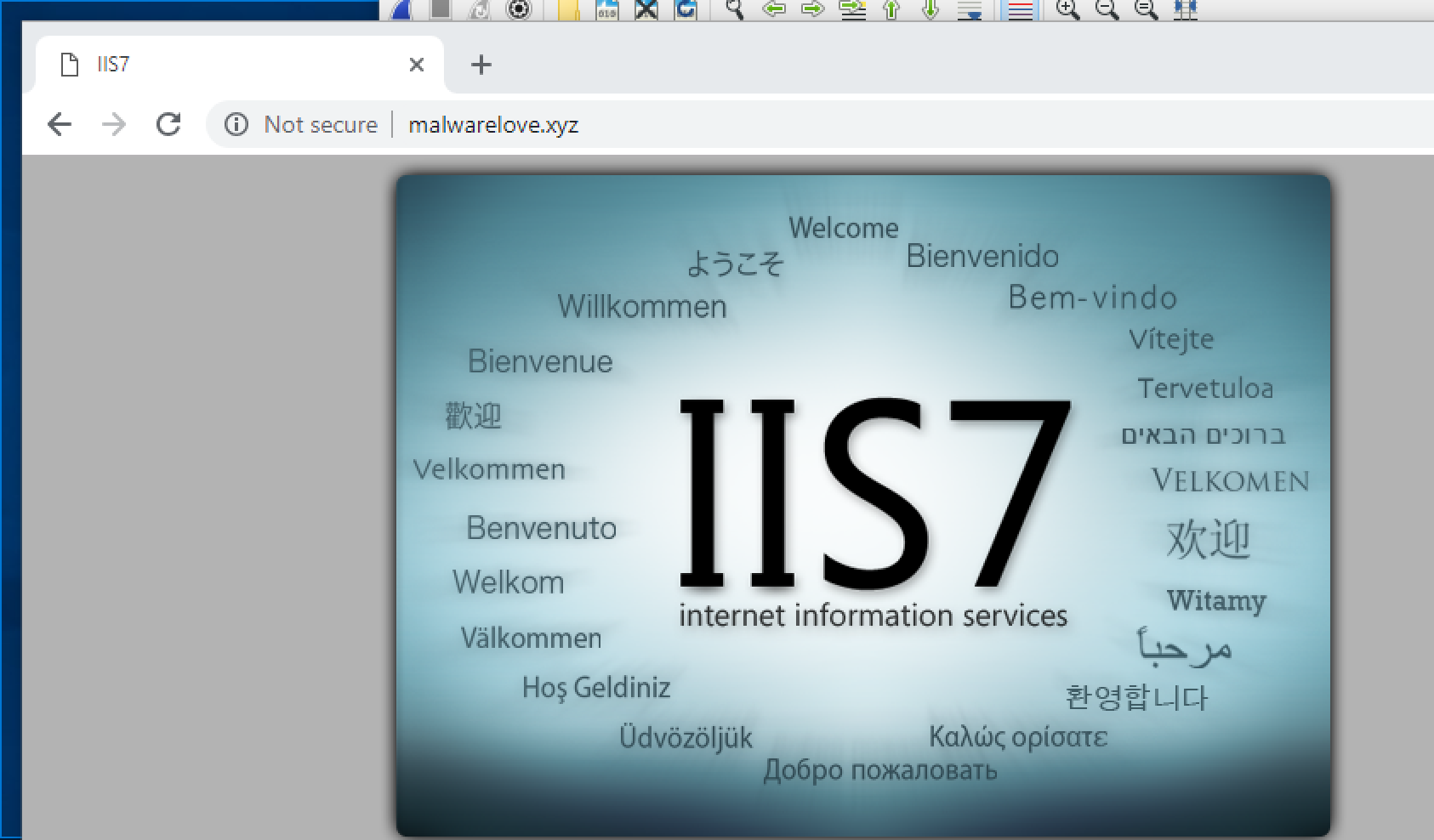The image size is (1434, 840).
Task: Click the X delete toolbar icon
Action: (x=646, y=10)
